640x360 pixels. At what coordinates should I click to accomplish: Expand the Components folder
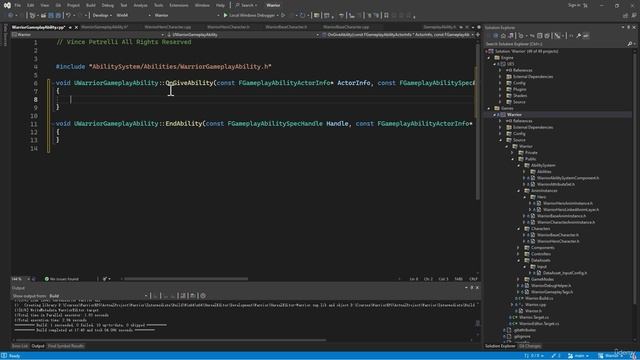coord(519,248)
